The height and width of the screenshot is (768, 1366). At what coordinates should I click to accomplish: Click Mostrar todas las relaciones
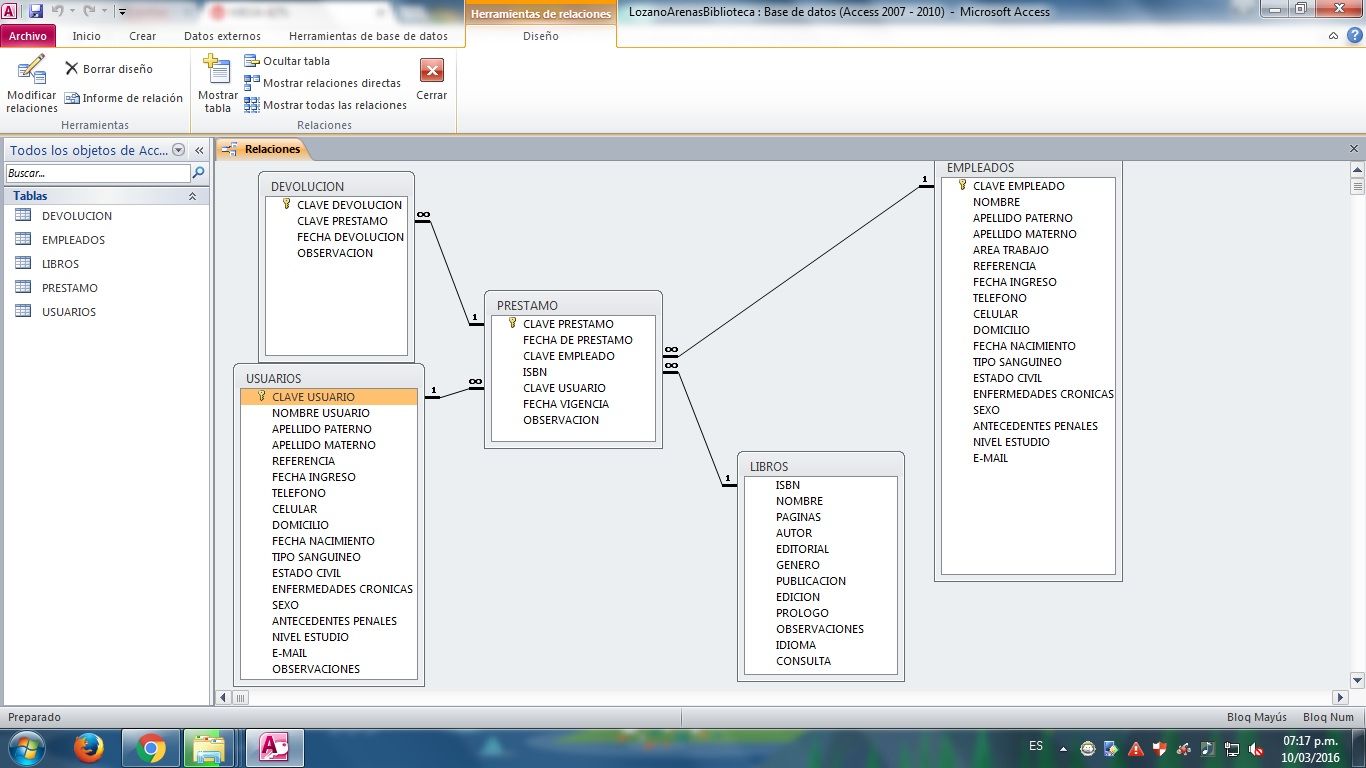tap(326, 105)
